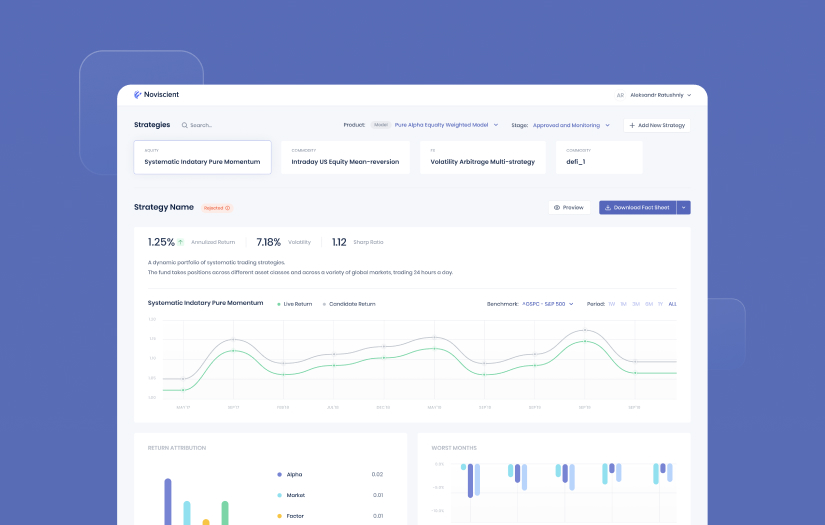Click the info icon in Rejected badge
This screenshot has height=525, width=825.
click(228, 208)
